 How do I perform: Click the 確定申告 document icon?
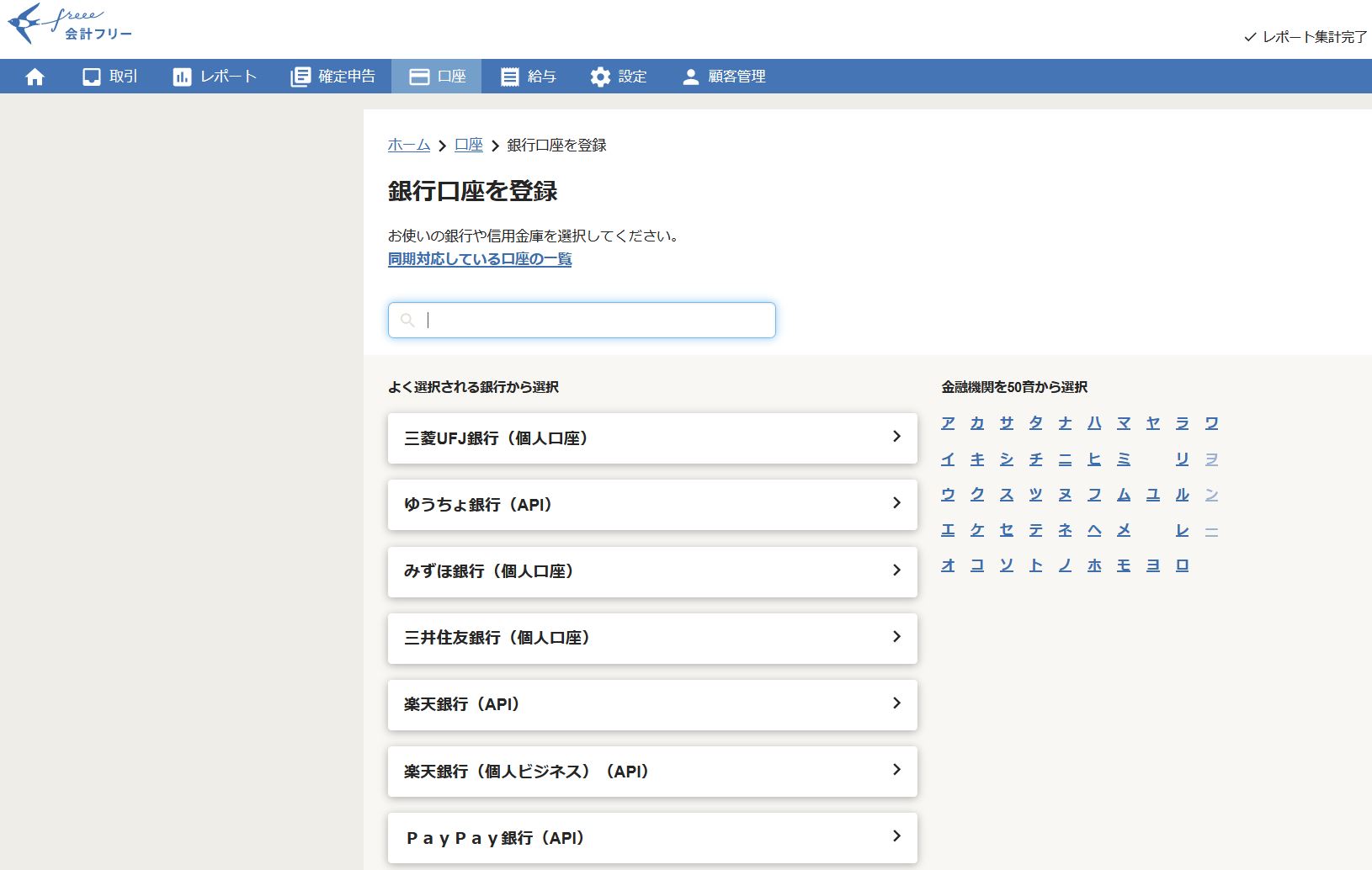coord(300,77)
